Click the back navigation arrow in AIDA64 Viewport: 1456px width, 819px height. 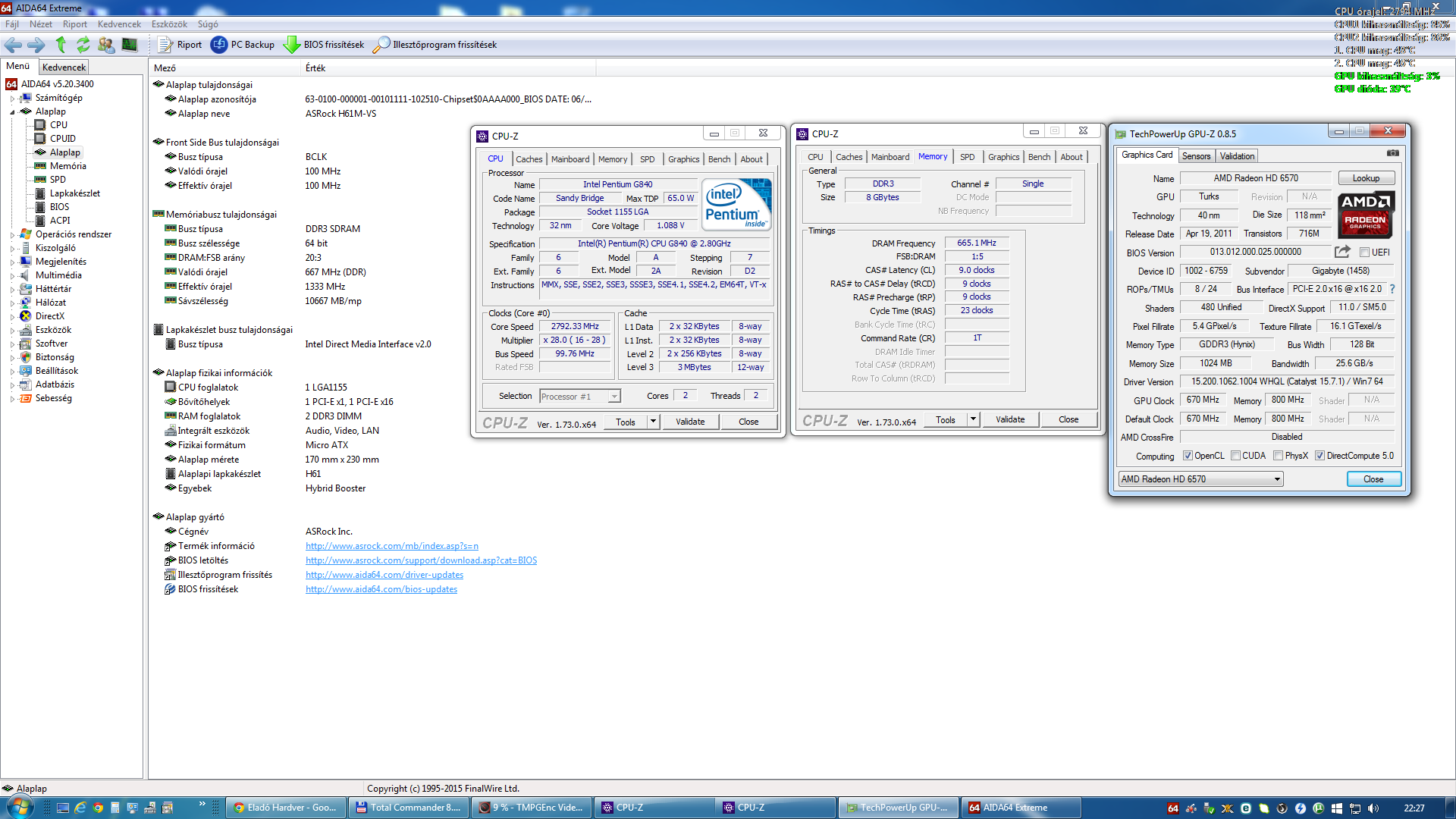pos(14,45)
